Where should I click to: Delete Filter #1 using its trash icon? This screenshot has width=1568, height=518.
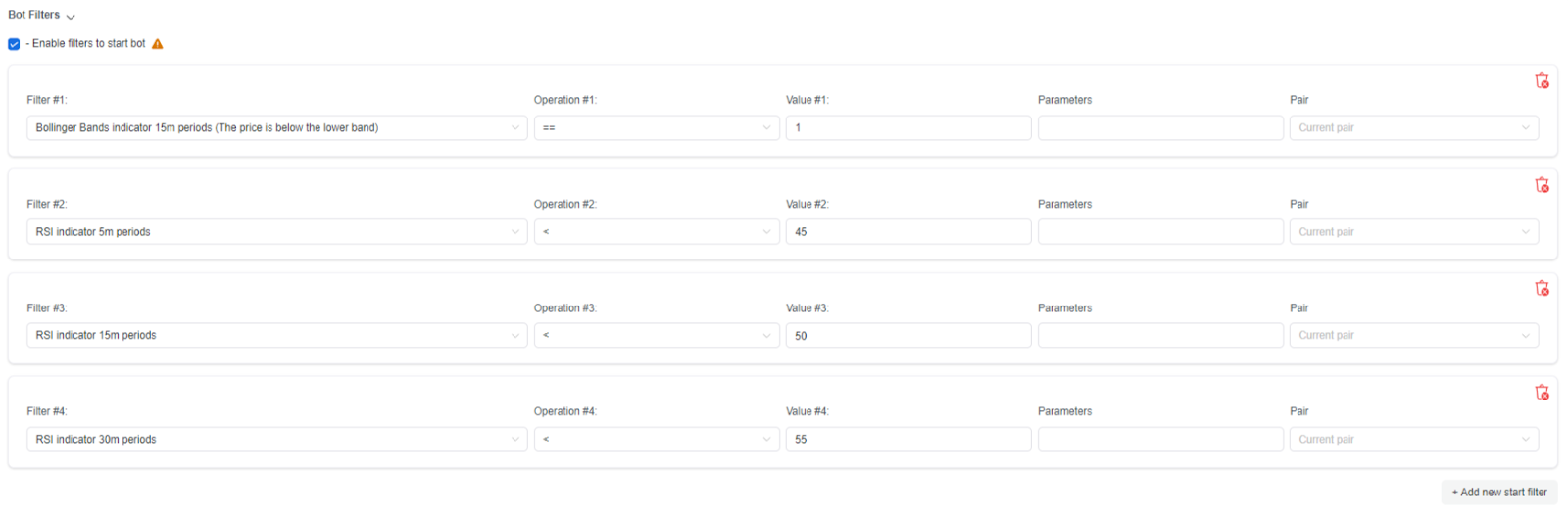1542,81
